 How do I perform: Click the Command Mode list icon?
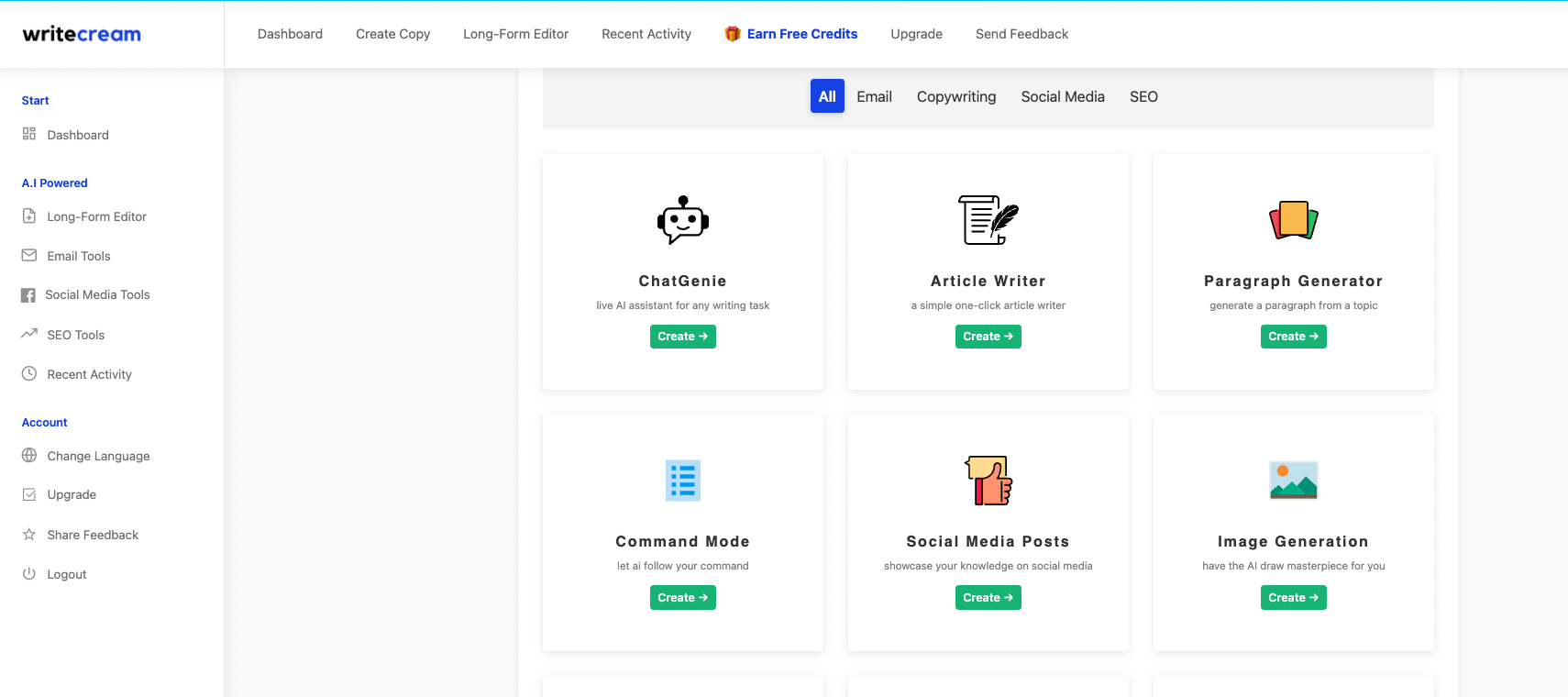click(x=682, y=481)
